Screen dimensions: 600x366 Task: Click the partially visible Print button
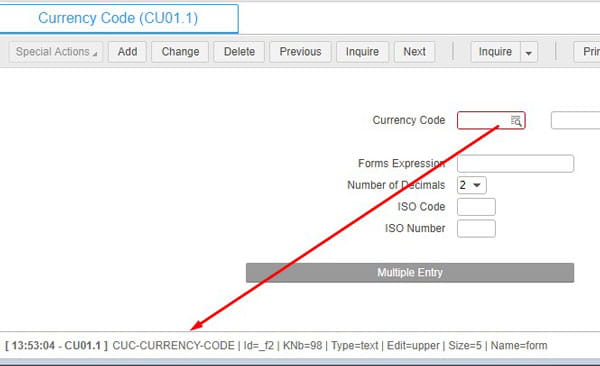(587, 52)
